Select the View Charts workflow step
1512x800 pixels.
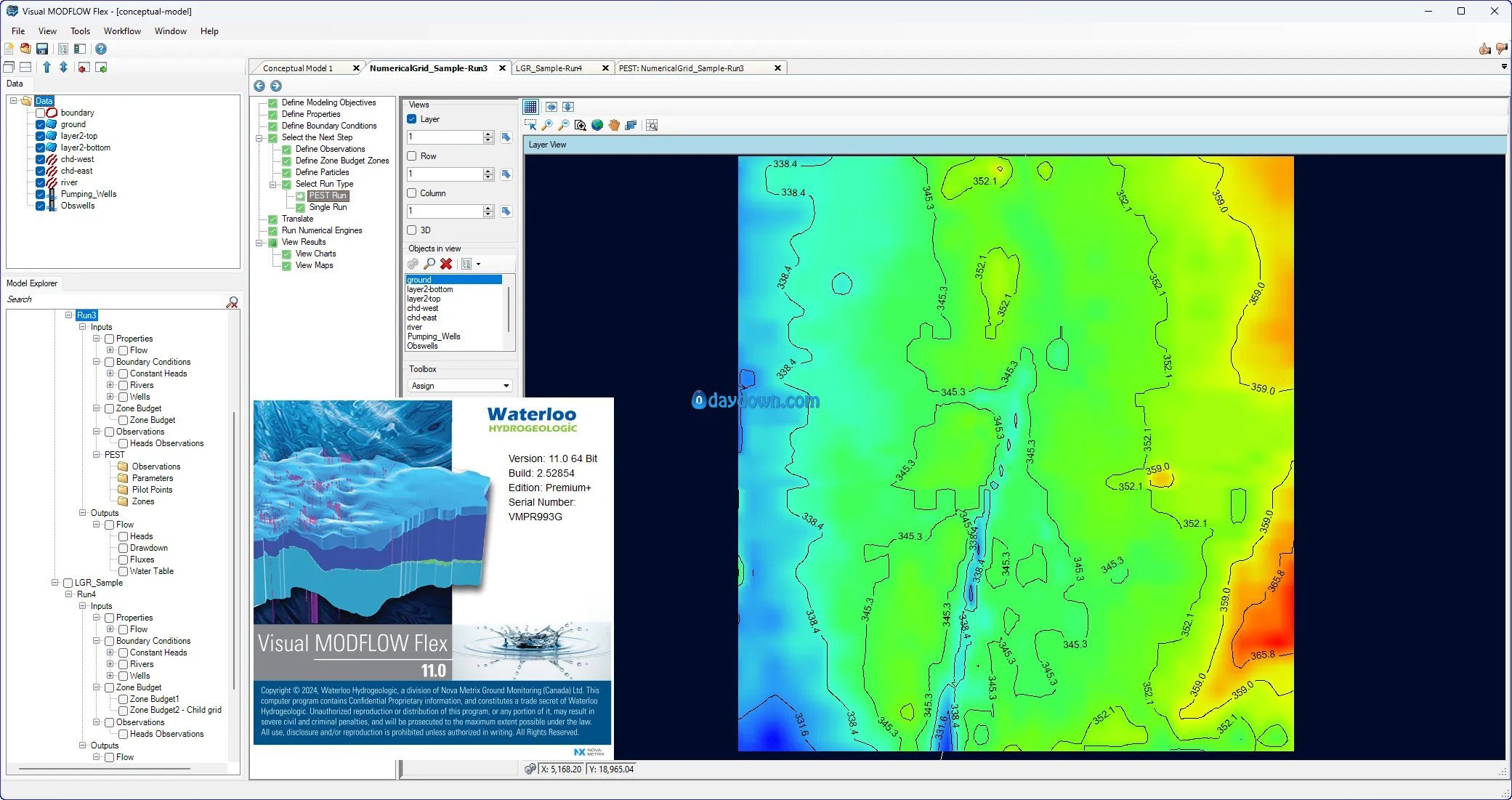click(315, 254)
